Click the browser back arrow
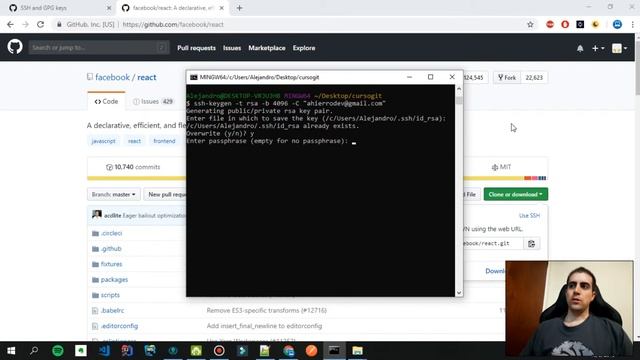 tap(10, 24)
